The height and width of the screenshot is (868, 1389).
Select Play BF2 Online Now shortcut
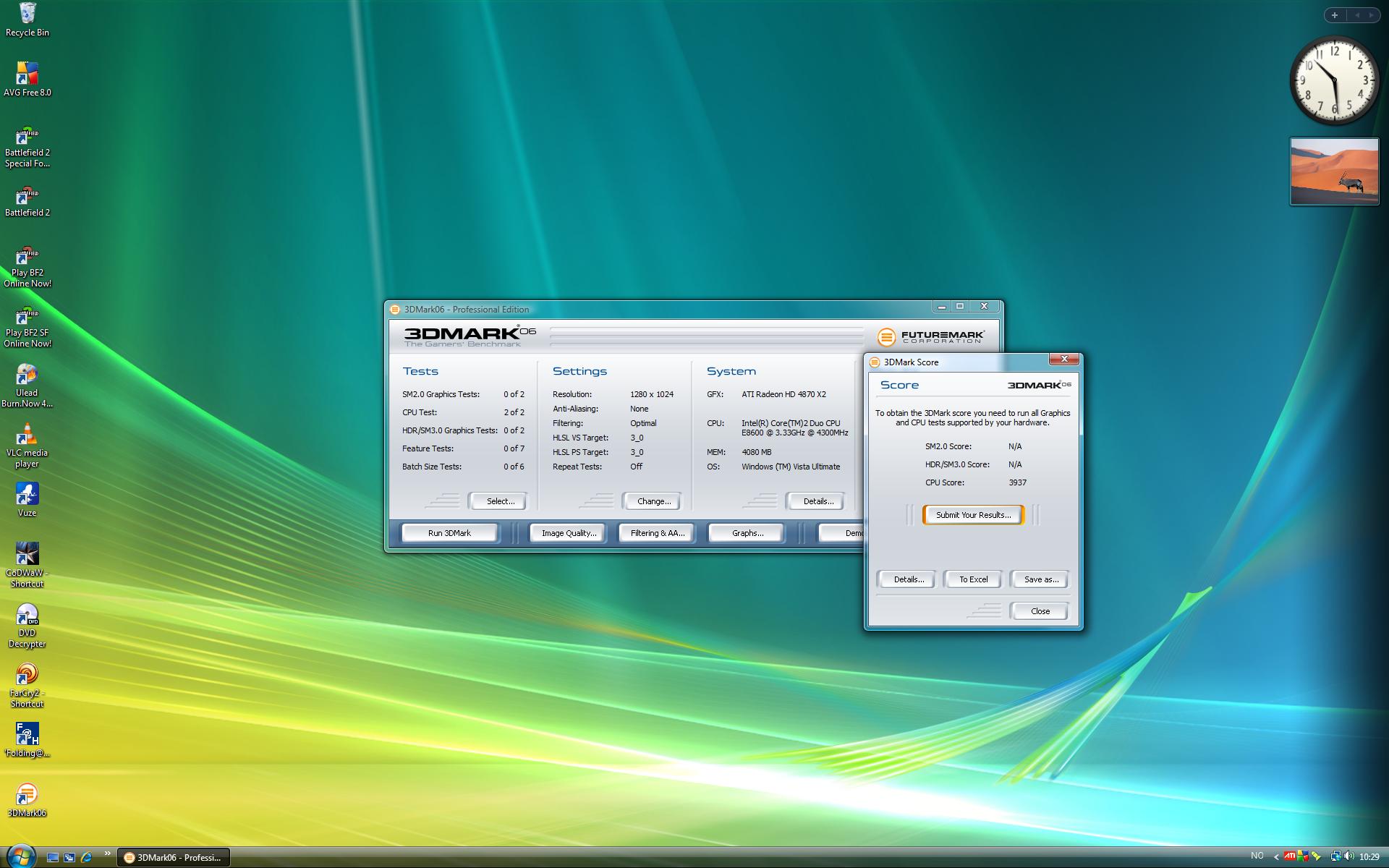click(x=27, y=267)
